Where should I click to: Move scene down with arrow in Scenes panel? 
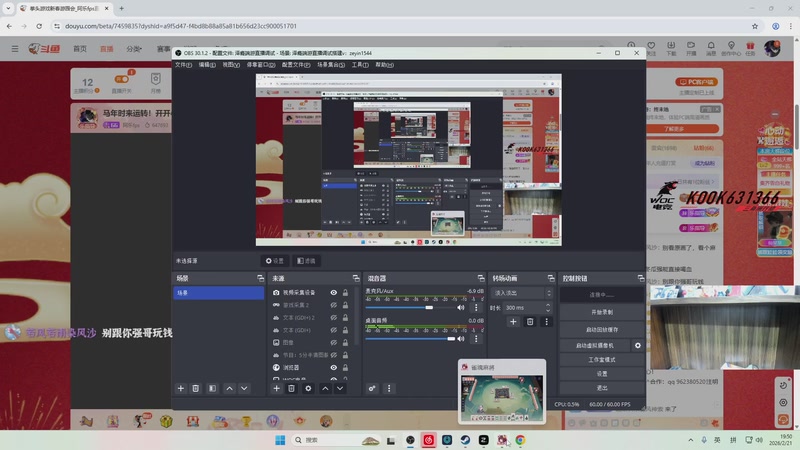244,388
